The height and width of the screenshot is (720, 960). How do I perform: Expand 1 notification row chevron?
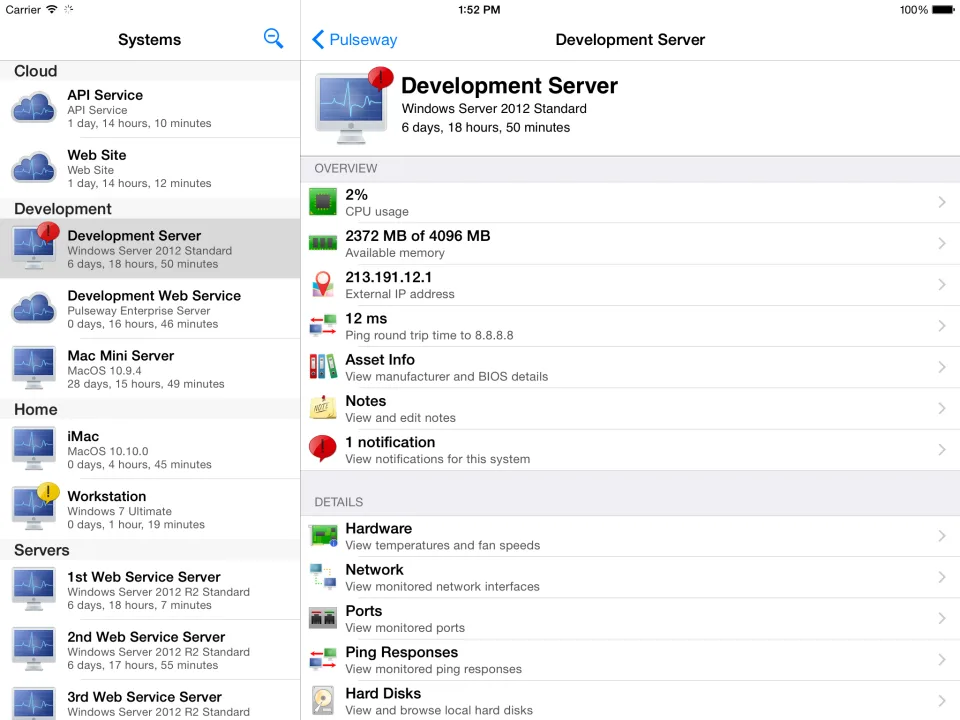click(942, 449)
